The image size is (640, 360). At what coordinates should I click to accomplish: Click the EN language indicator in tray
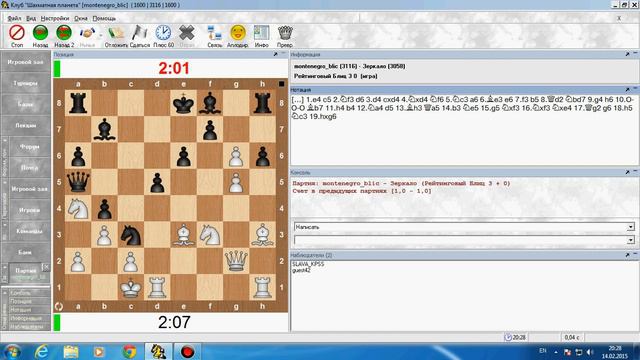[x=542, y=351]
